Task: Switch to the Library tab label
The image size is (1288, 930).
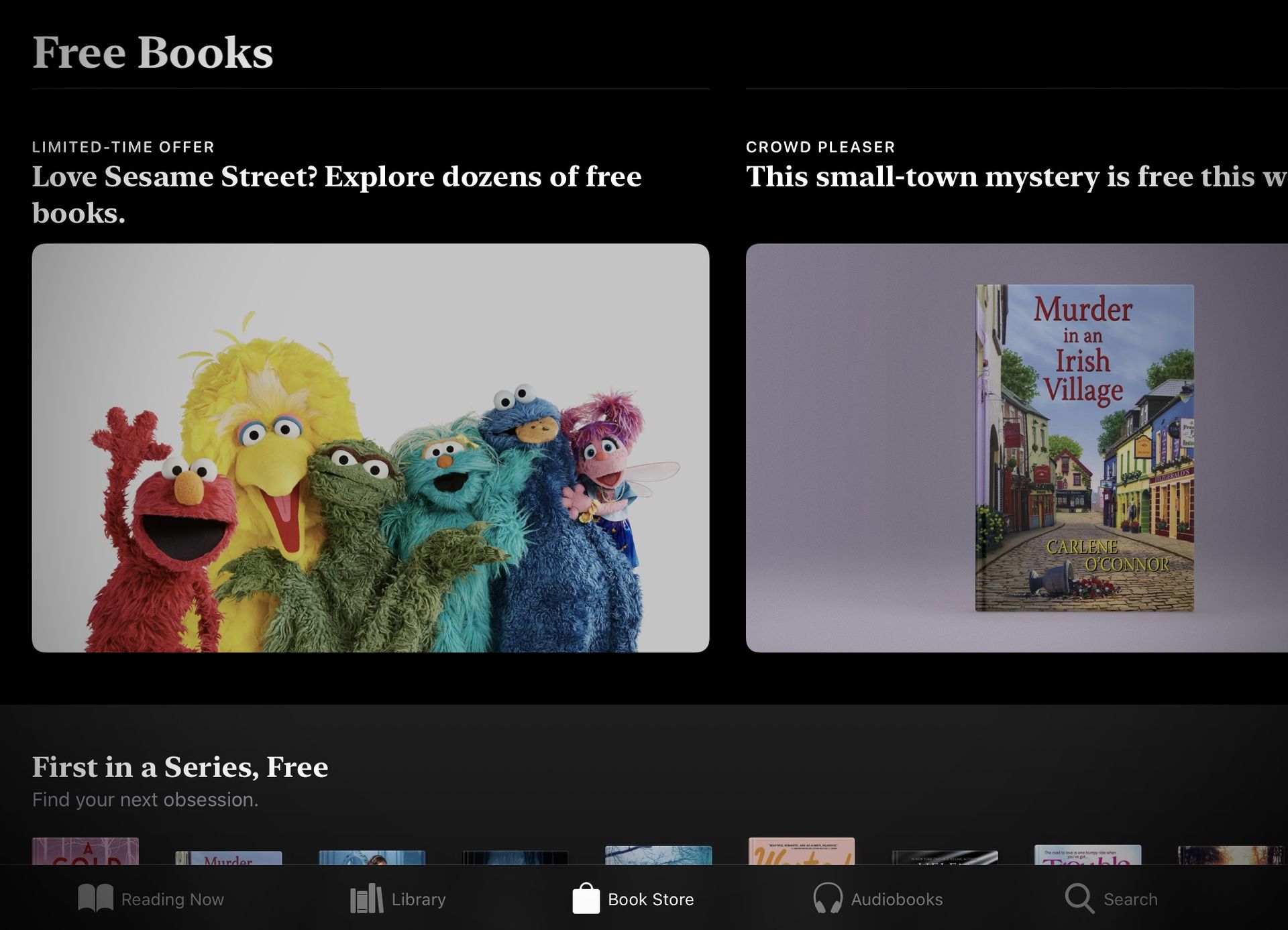Action: 418,899
